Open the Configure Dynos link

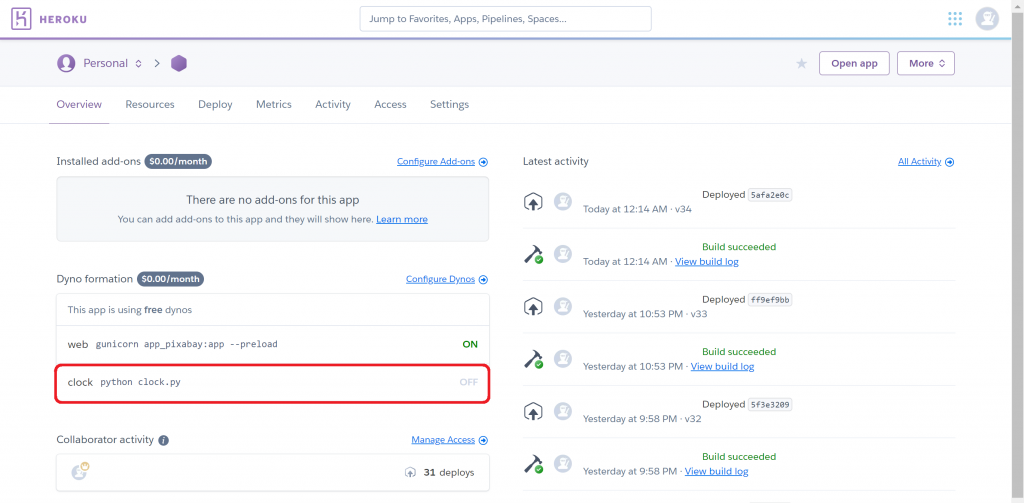pos(440,280)
